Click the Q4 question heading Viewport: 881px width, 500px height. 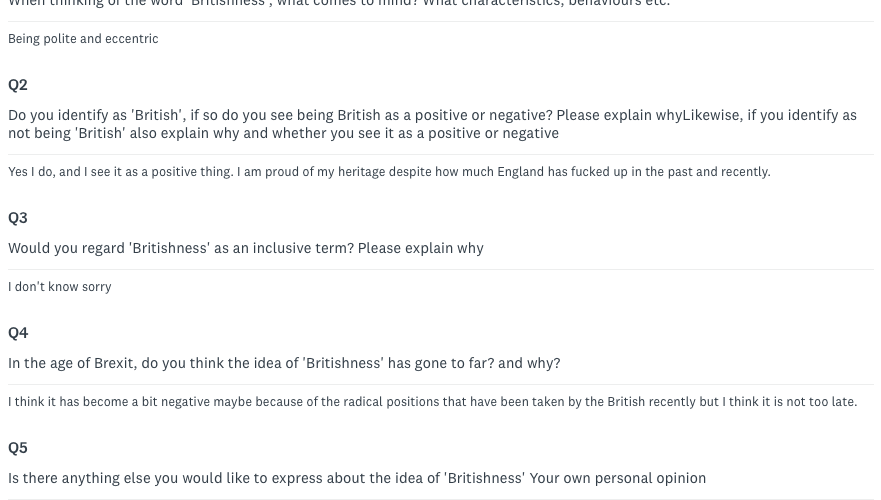click(x=18, y=333)
